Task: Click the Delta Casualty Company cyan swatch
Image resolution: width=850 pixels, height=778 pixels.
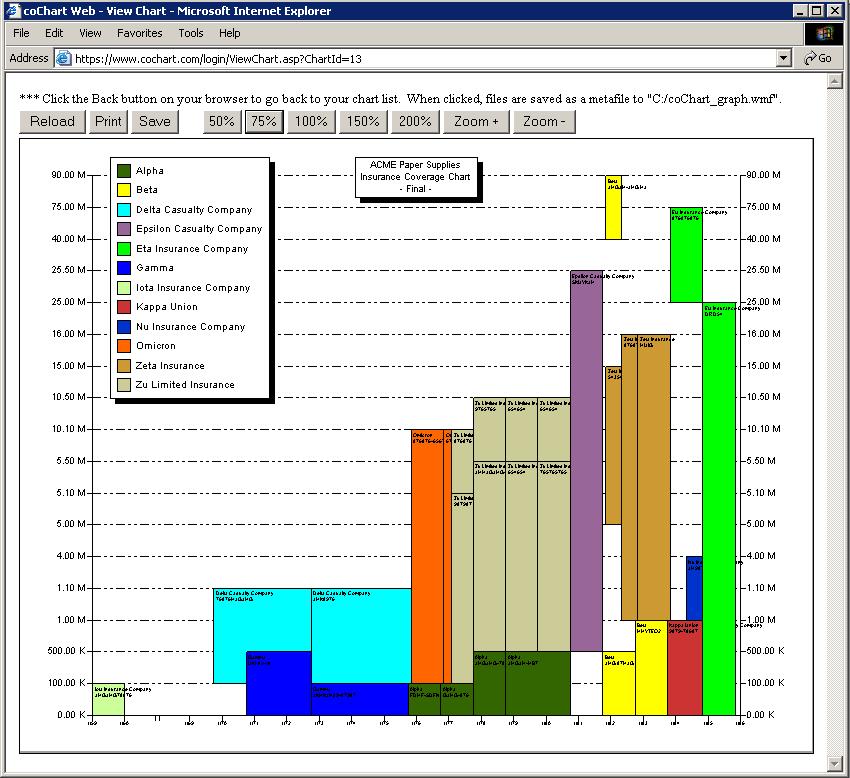Action: (124, 210)
